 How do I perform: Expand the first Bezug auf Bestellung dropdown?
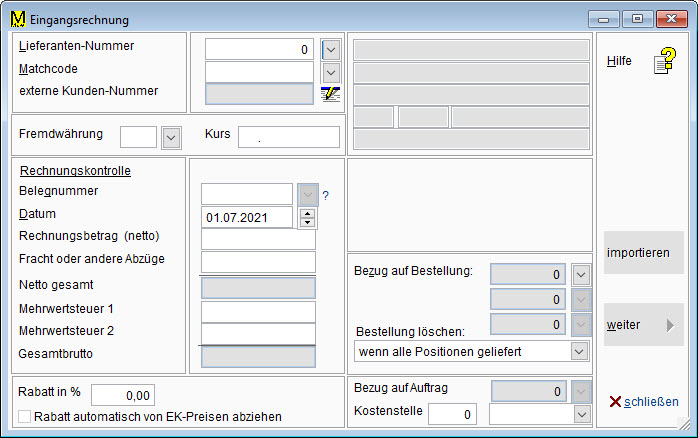click(x=582, y=274)
